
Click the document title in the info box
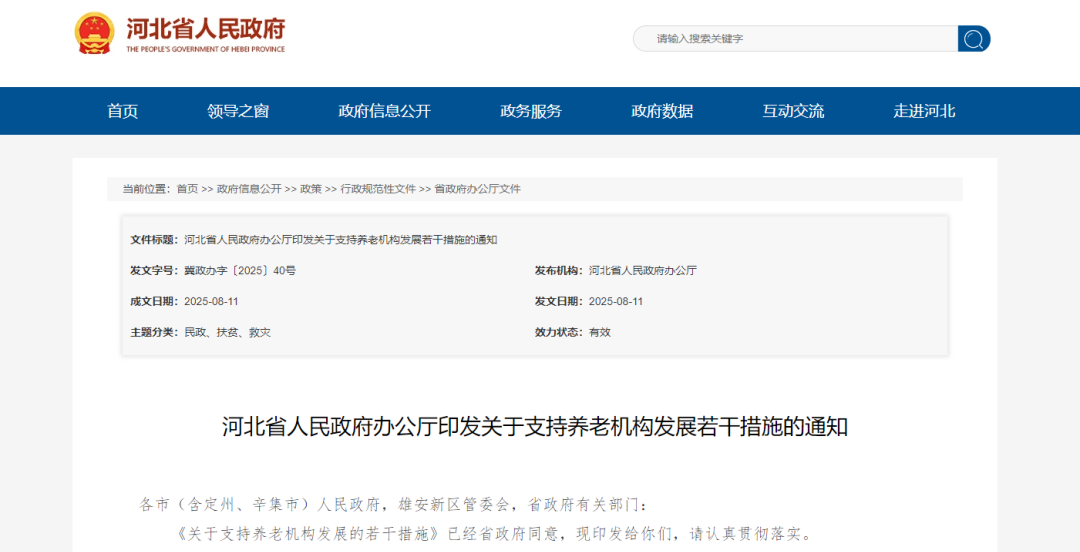pos(340,240)
